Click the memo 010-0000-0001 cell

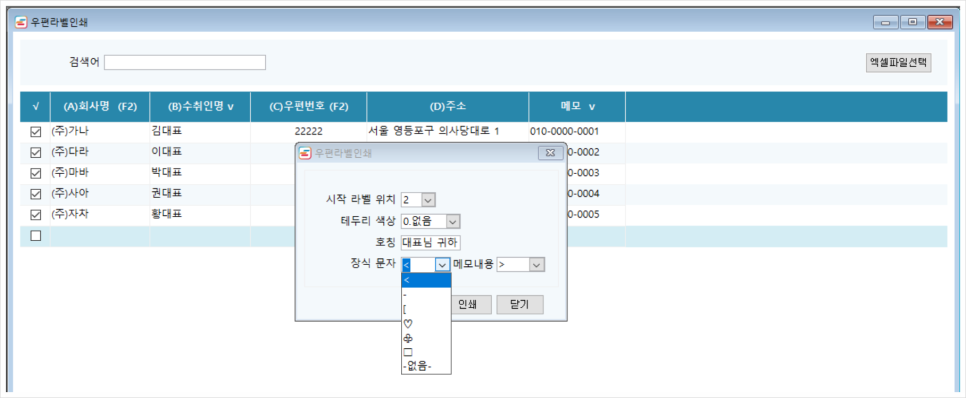pos(577,132)
